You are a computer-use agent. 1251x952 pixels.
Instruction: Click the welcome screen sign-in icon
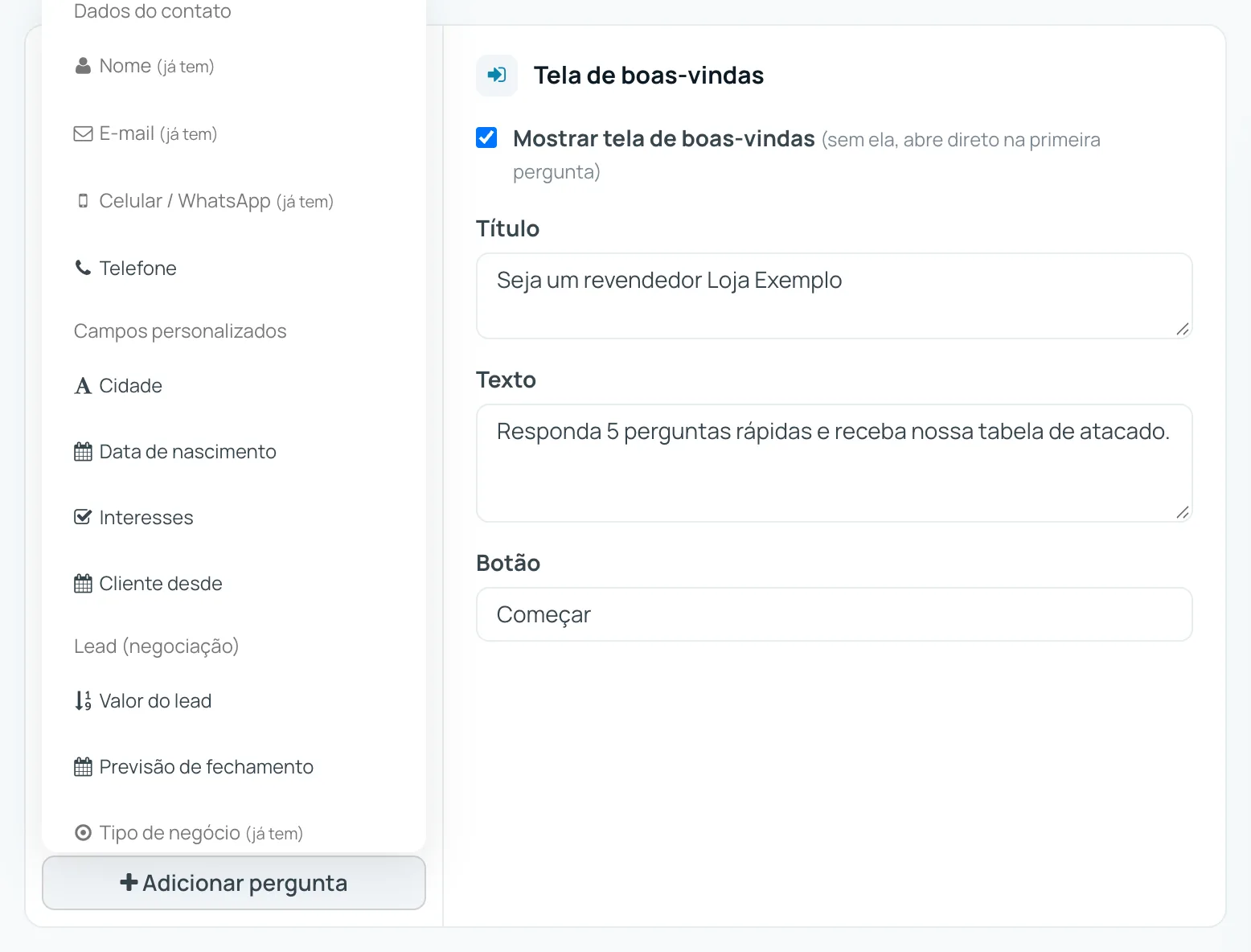point(497,76)
